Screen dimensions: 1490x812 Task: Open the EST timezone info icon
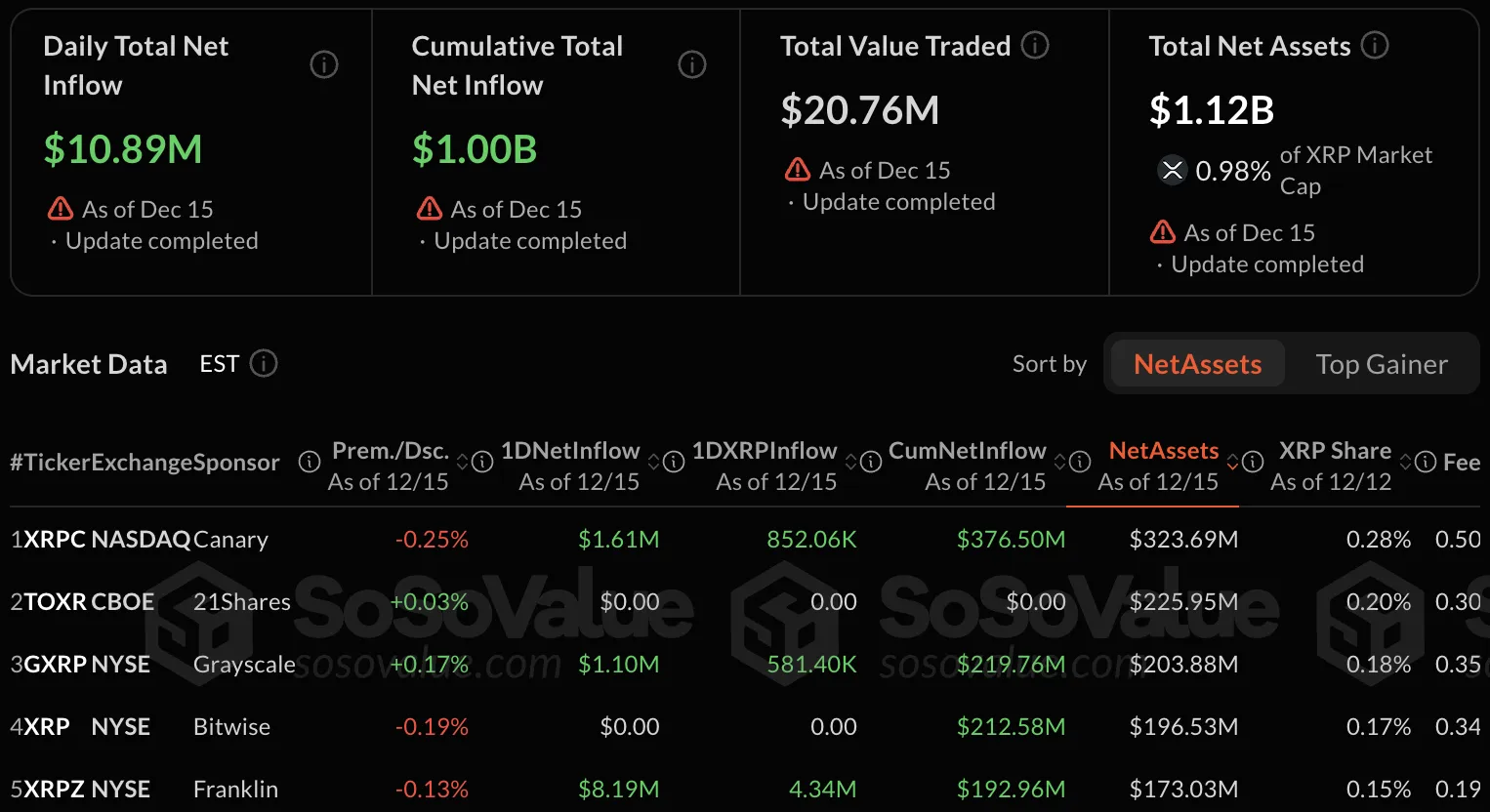(263, 363)
